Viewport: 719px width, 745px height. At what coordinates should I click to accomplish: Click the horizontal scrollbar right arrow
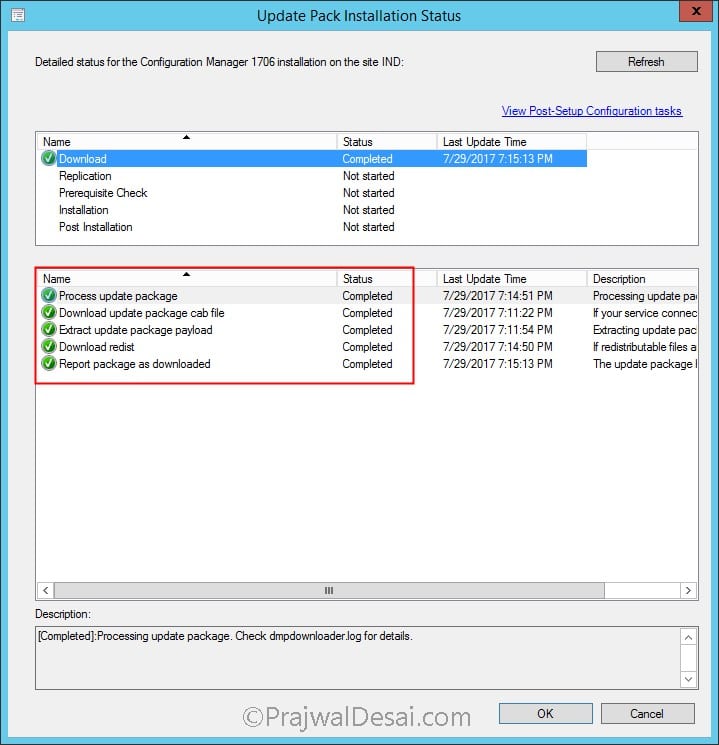tap(689, 591)
